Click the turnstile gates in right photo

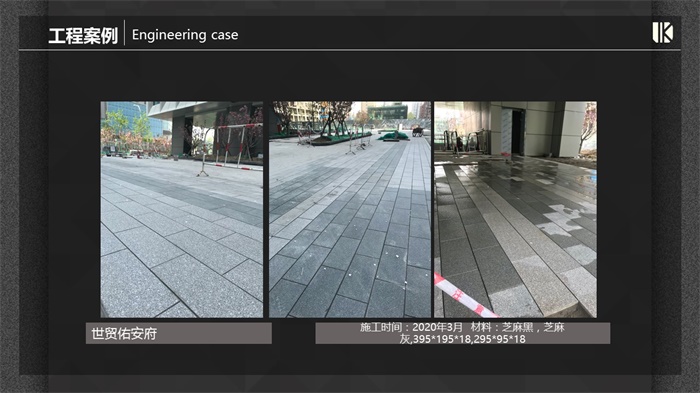[467, 141]
